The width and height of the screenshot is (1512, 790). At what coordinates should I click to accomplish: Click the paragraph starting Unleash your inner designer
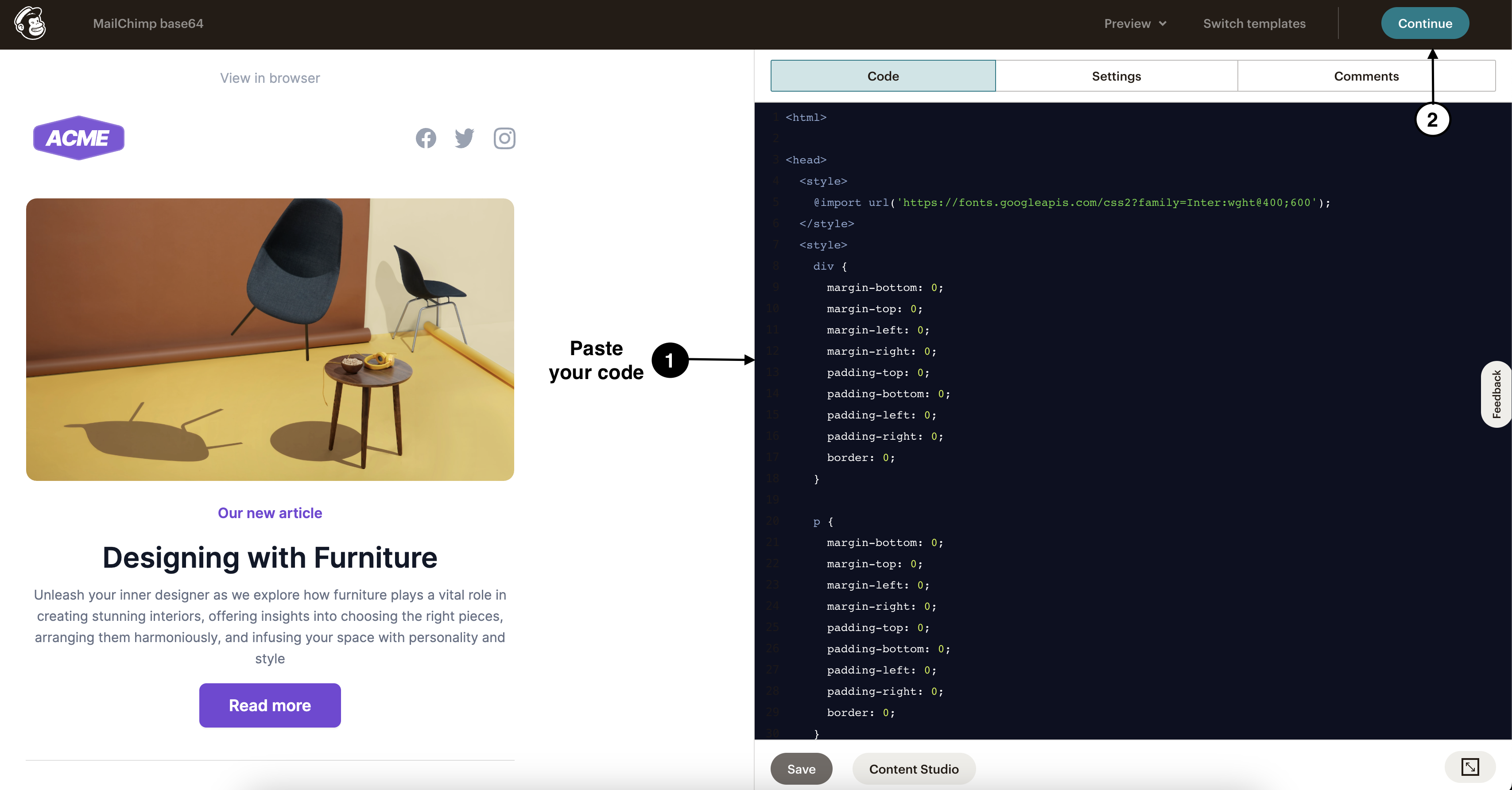270,626
